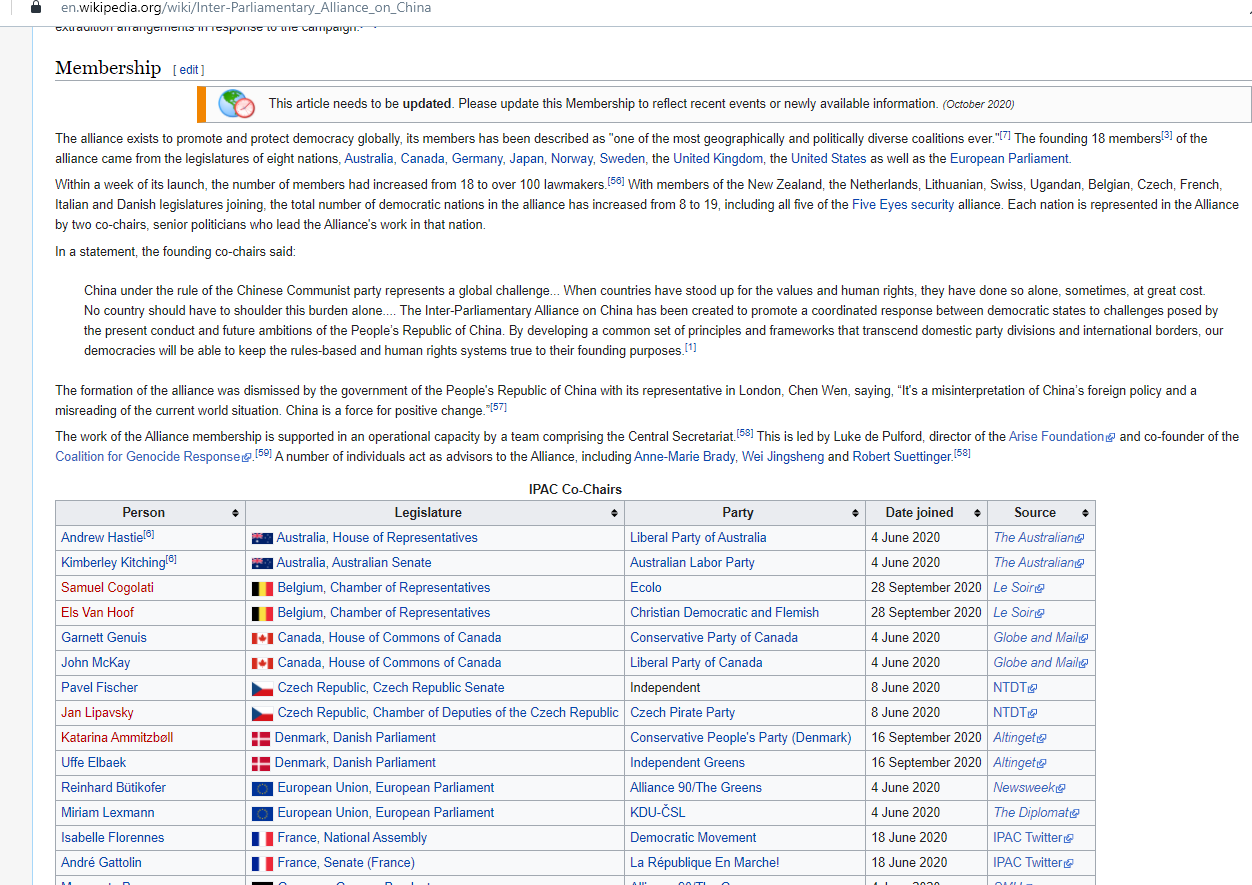1252x885 pixels.
Task: Open the Norway link in the paragraph
Action: coord(572,158)
